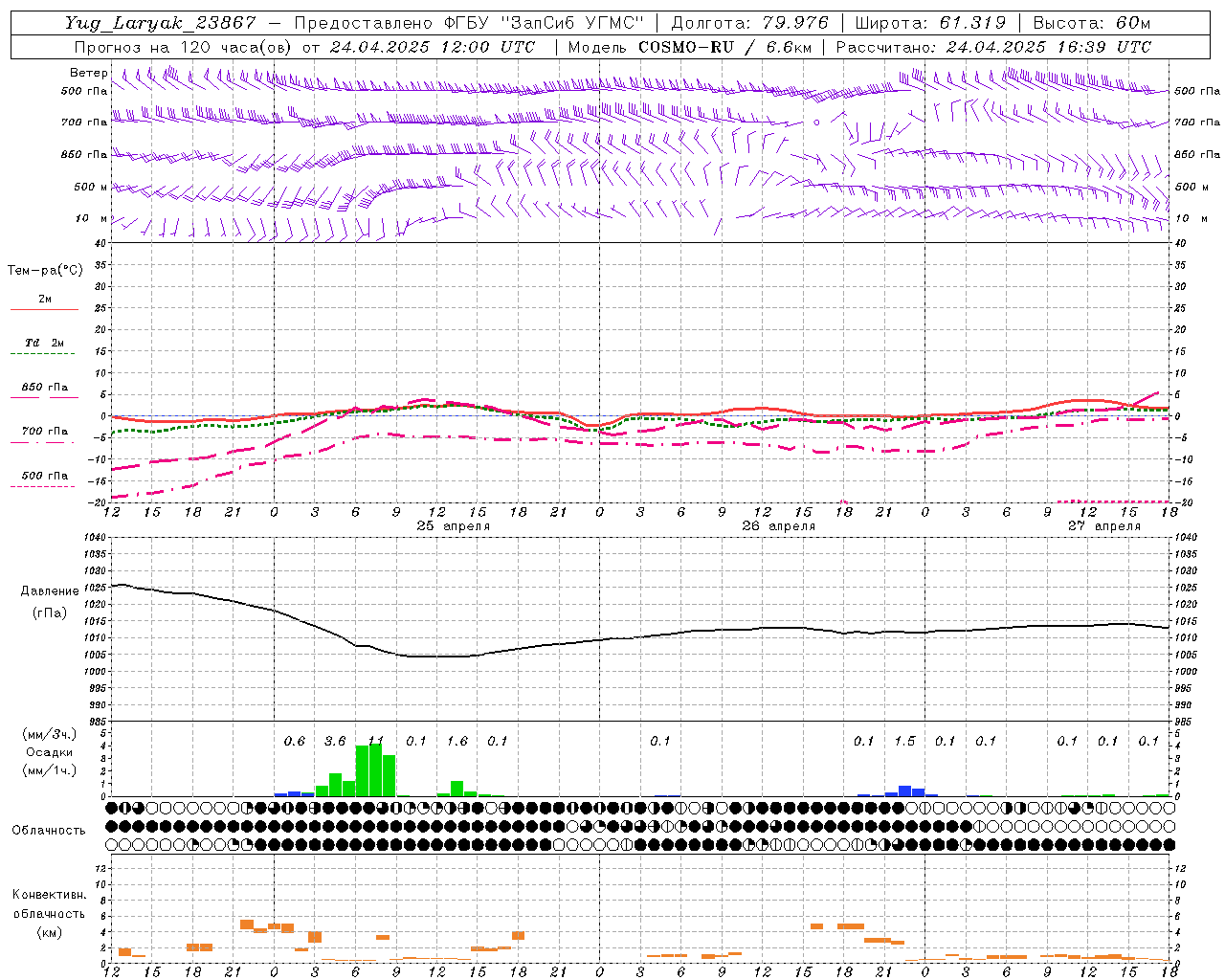Click the 26 апреля date label

[x=778, y=526]
